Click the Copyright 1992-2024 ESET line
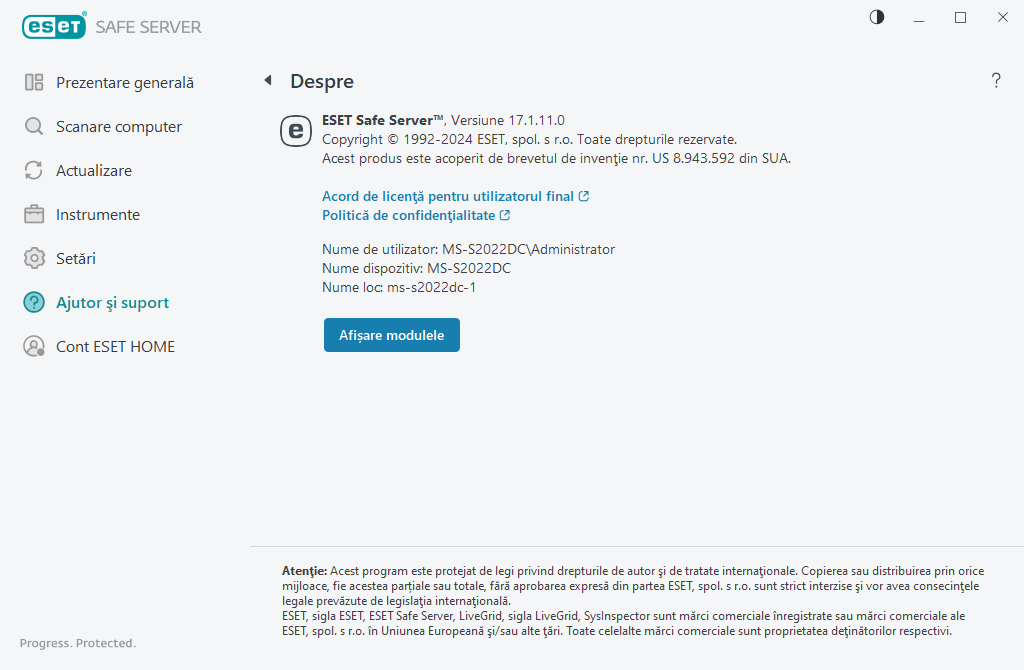Screen dimensions: 1024x670 pyautogui.click(x=530, y=139)
